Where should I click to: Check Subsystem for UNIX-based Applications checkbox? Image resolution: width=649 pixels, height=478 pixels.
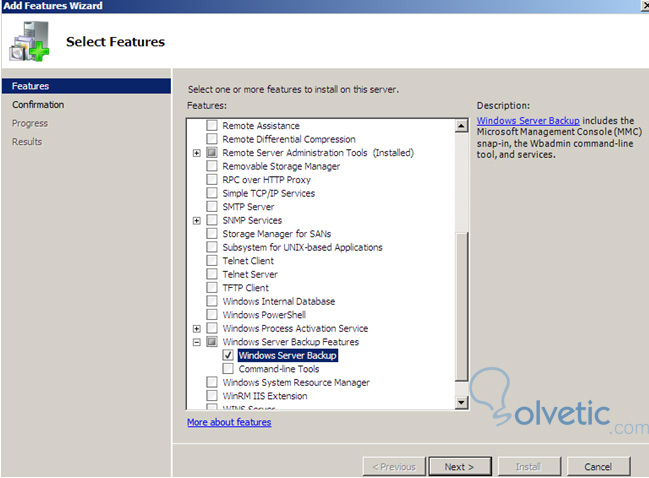[212, 247]
